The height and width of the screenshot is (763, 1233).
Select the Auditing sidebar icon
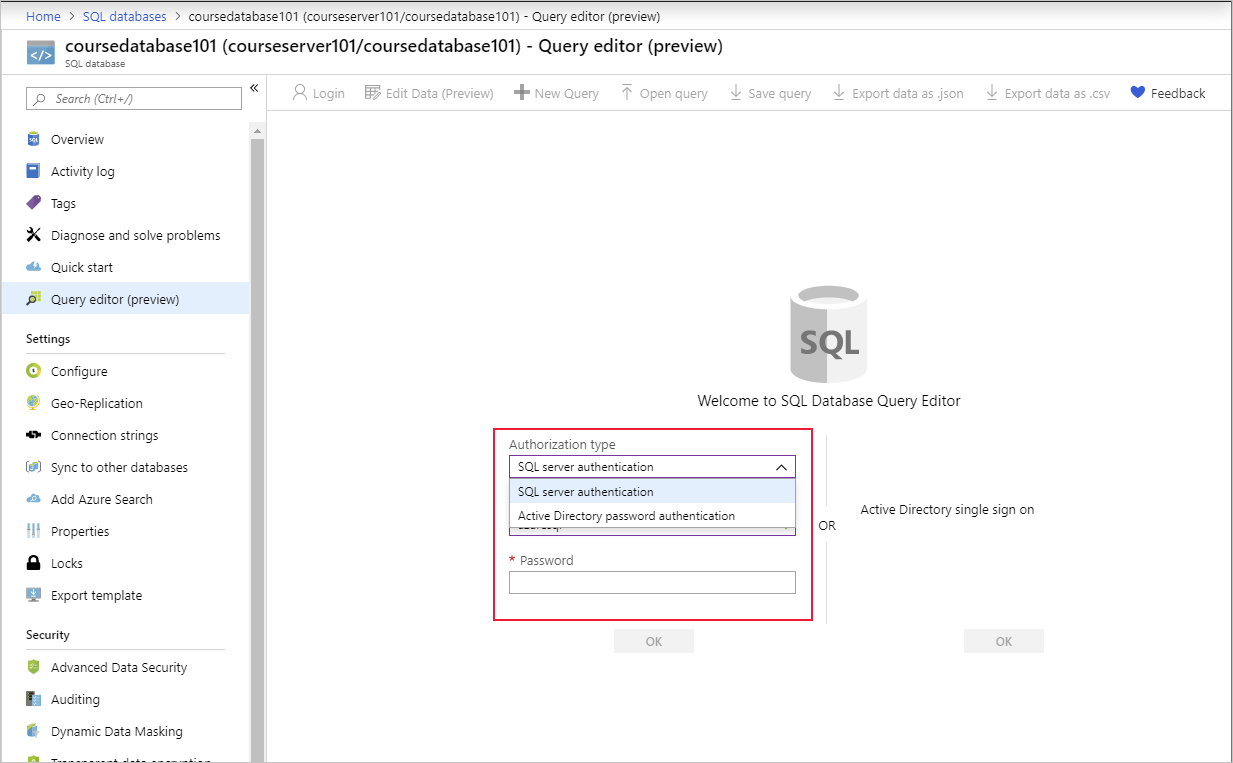click(x=35, y=699)
